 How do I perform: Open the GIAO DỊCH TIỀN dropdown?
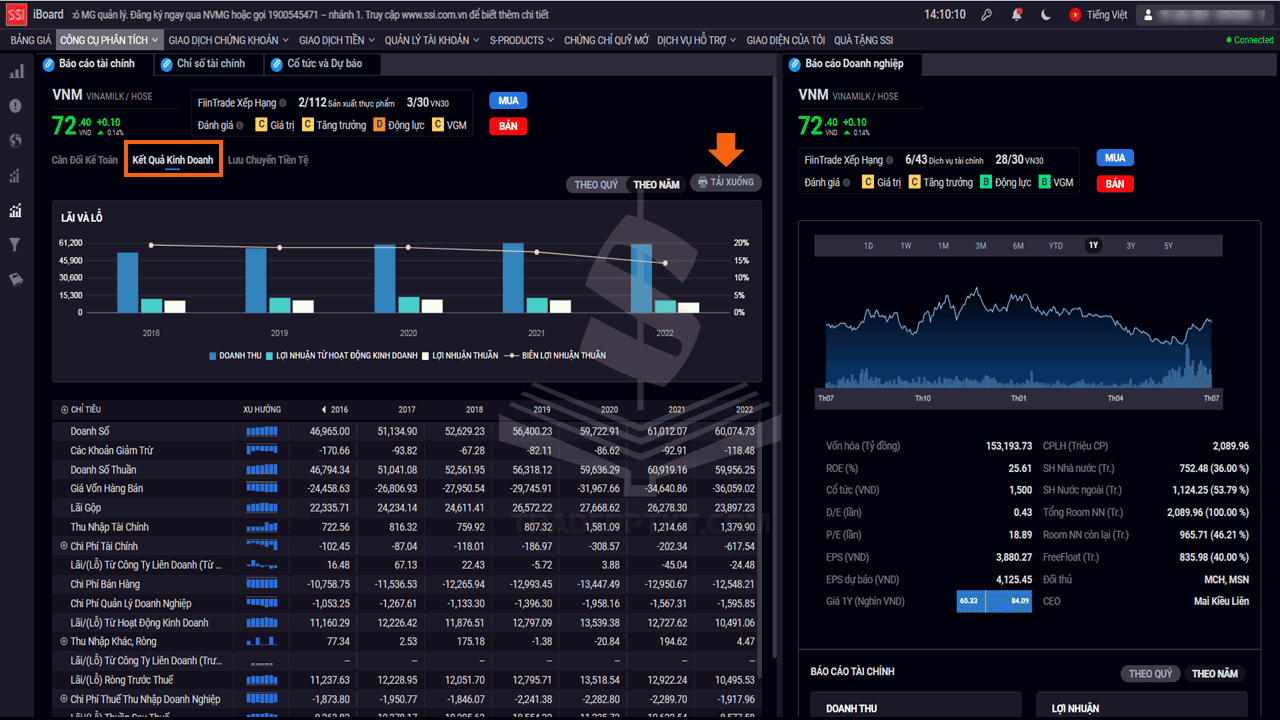tap(336, 40)
